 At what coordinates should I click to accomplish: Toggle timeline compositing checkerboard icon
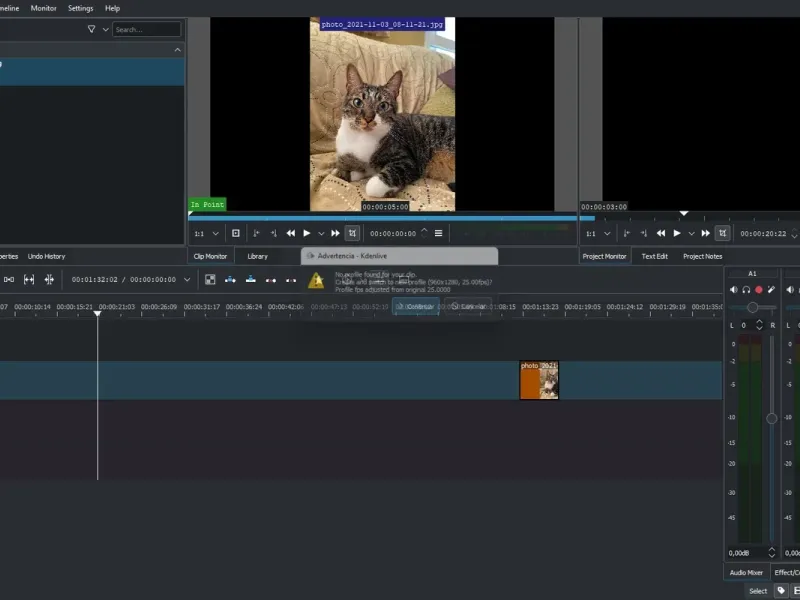pos(210,280)
